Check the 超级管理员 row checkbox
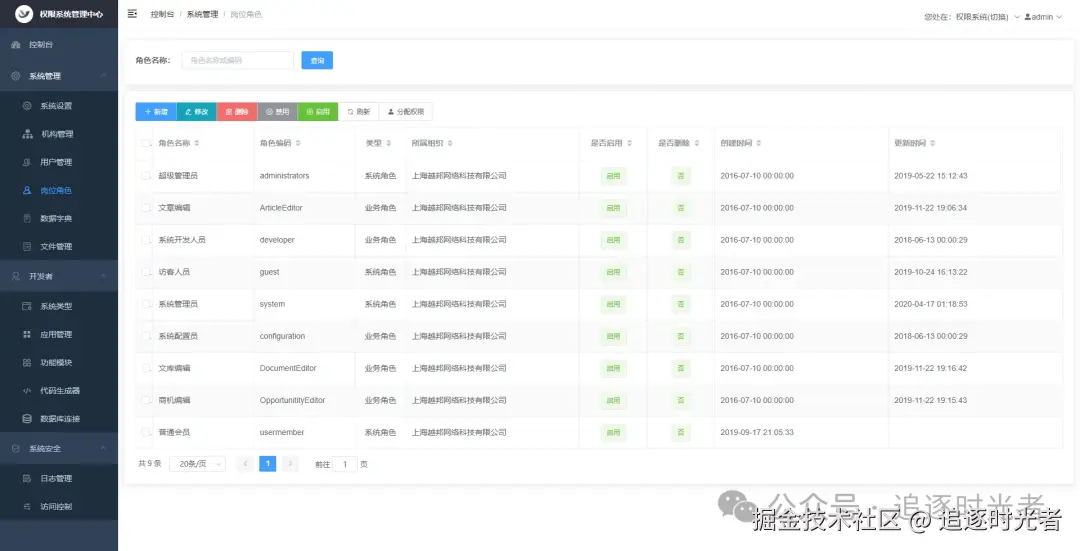This screenshot has height=551, width=1080. (145, 176)
